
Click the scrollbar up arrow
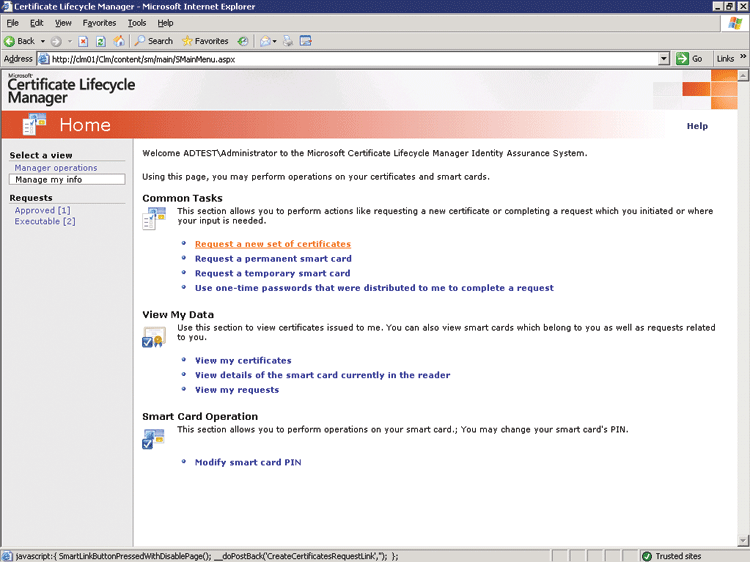[743, 75]
